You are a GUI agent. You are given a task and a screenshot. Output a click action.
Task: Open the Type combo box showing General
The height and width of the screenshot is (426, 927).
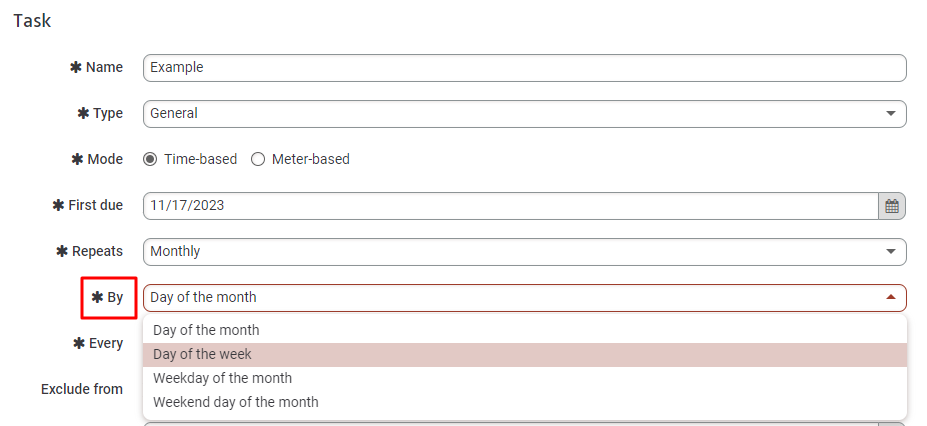click(524, 113)
